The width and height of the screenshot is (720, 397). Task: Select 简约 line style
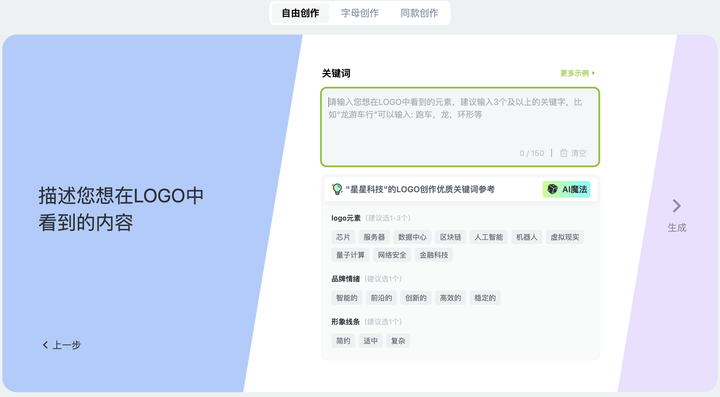click(x=343, y=341)
